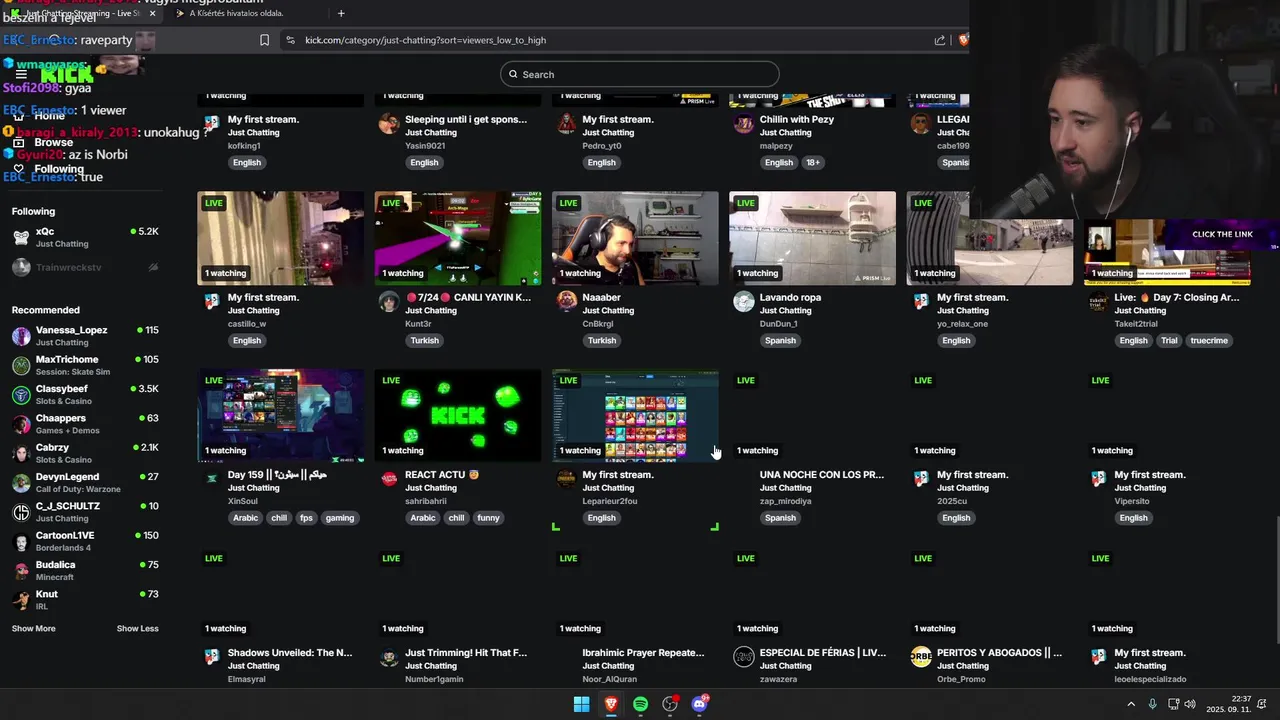
Task: Click the Turkish tag under Naaaber
Action: [x=602, y=340]
